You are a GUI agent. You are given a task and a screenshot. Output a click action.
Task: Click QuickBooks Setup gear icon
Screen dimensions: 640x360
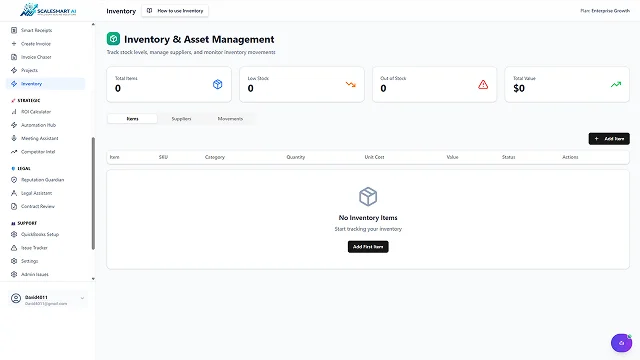pyautogui.click(x=14, y=234)
